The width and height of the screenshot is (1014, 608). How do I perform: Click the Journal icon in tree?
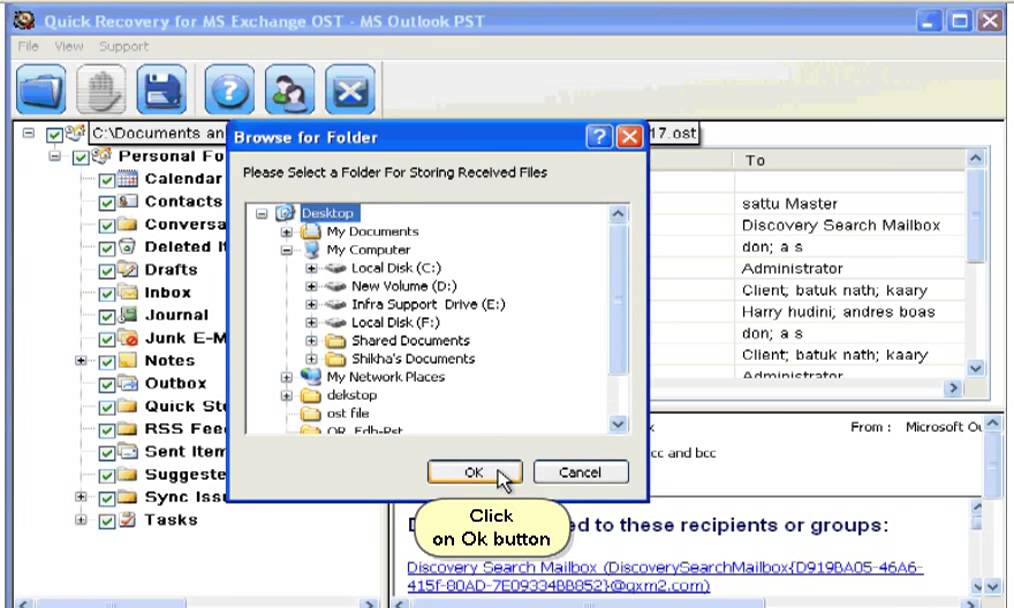128,315
